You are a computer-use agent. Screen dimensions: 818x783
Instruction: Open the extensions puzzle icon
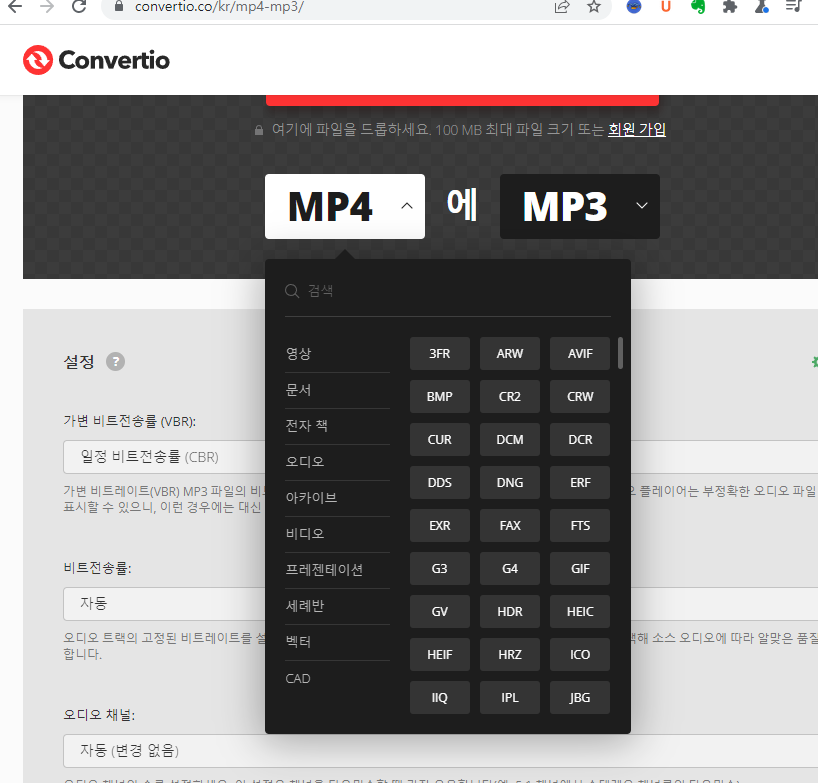[729, 7]
